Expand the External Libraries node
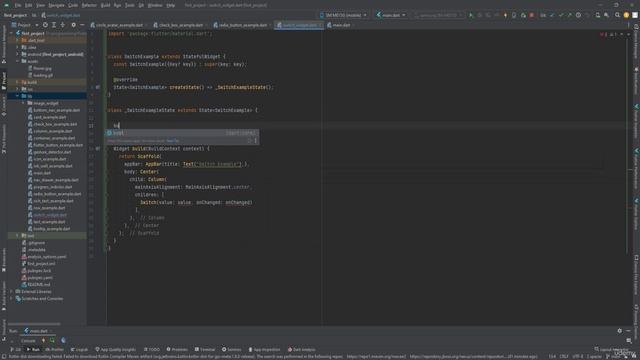This screenshot has width=640, height=360. (x=12, y=291)
